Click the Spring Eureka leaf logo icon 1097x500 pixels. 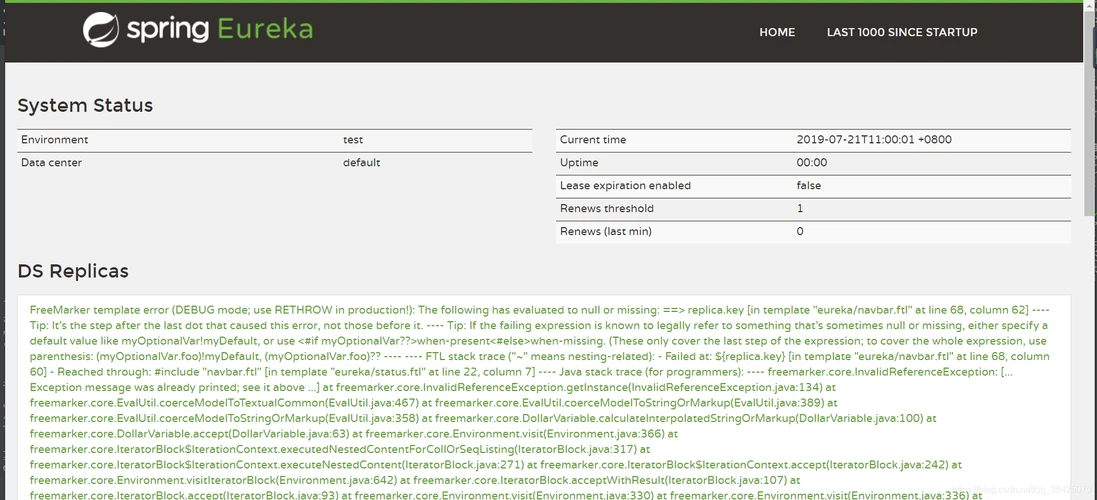pos(101,31)
